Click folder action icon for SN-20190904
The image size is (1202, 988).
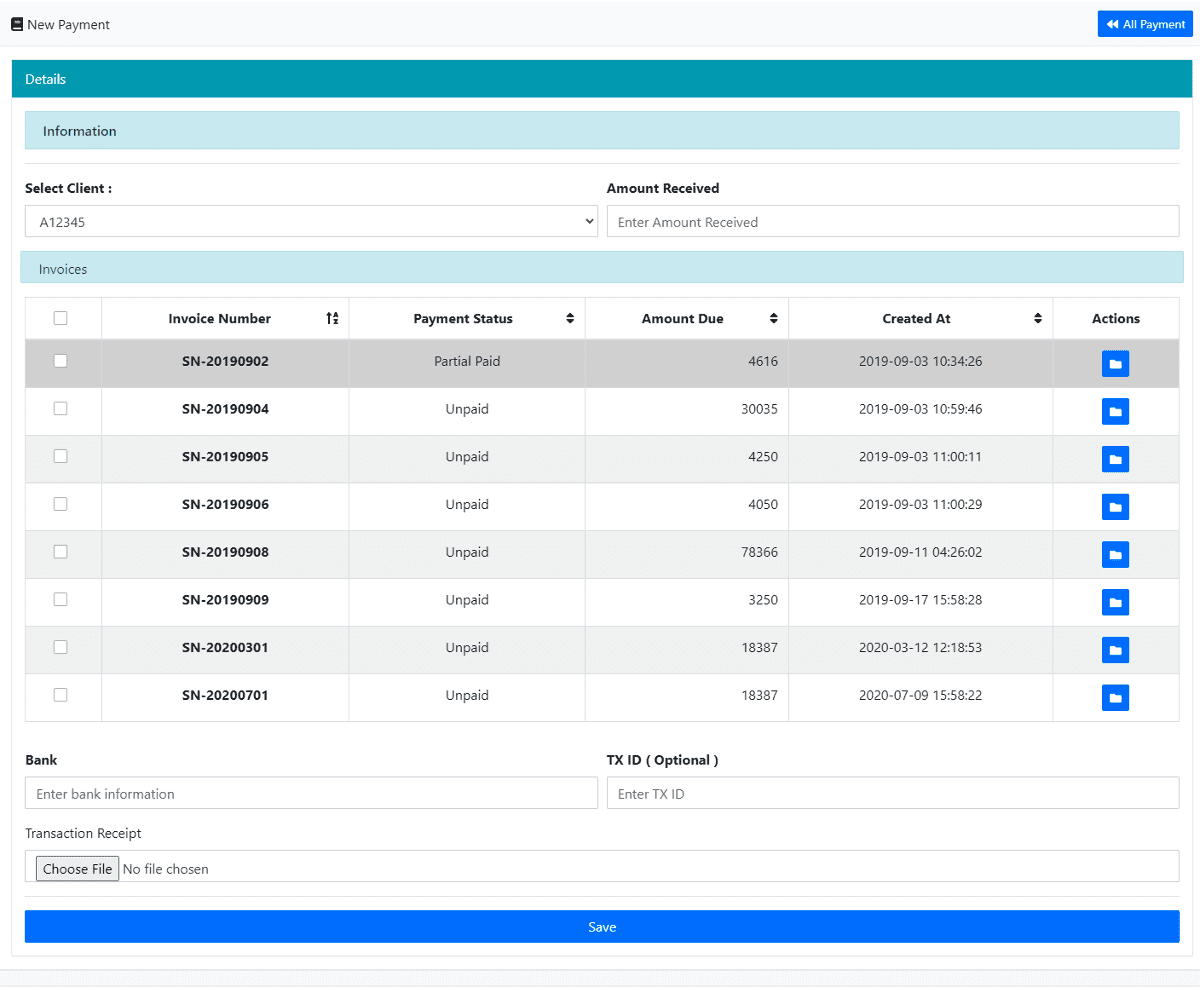pyautogui.click(x=1115, y=411)
